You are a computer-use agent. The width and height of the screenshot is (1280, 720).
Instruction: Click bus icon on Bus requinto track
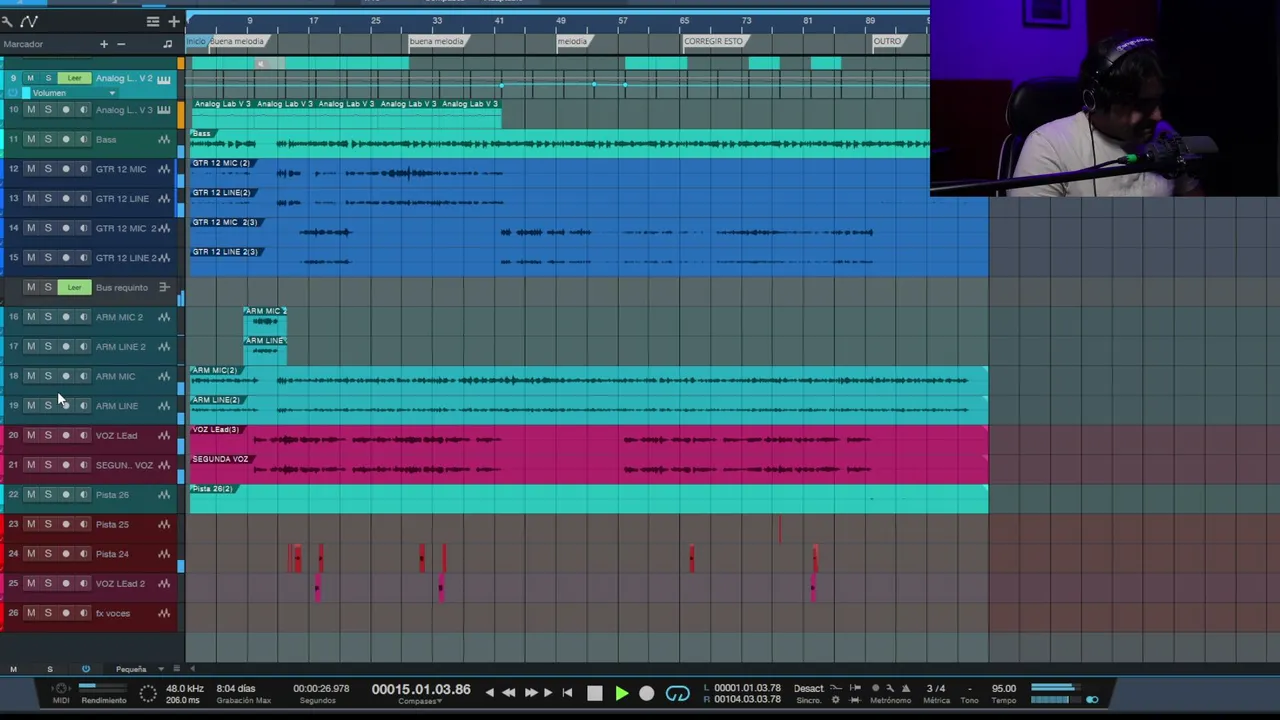coord(164,288)
